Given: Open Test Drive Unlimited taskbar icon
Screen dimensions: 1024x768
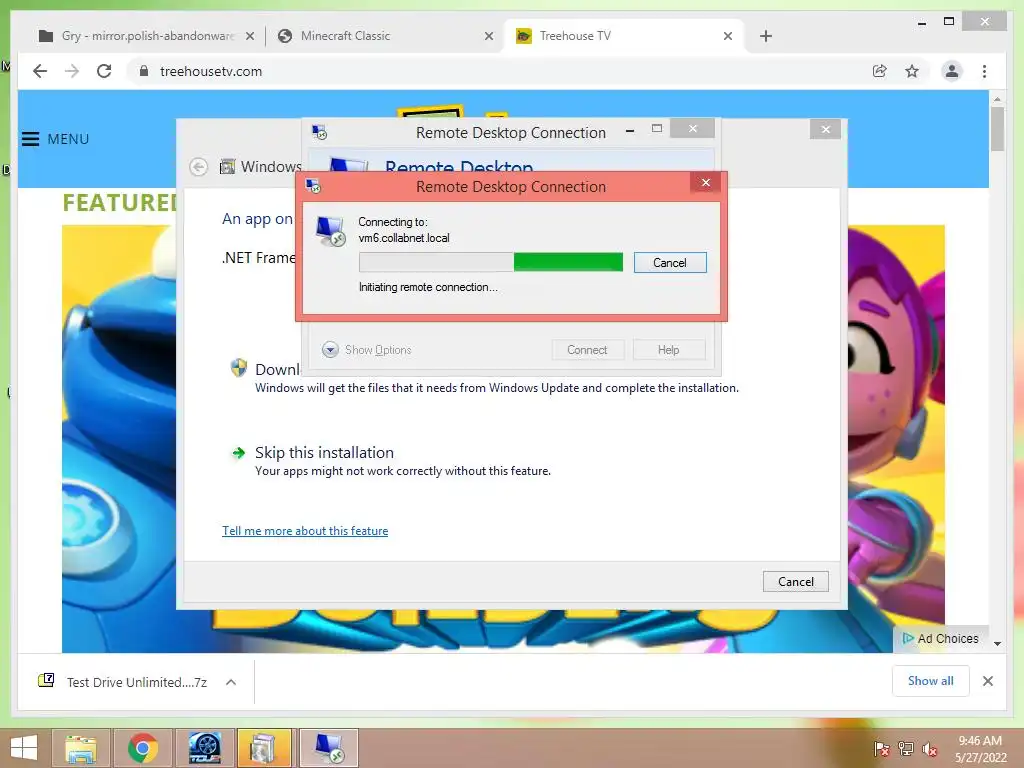Looking at the screenshot, I should tap(204, 748).
